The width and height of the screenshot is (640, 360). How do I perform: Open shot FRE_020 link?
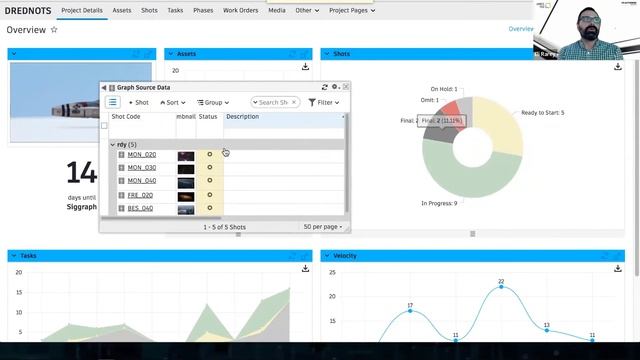coord(140,196)
